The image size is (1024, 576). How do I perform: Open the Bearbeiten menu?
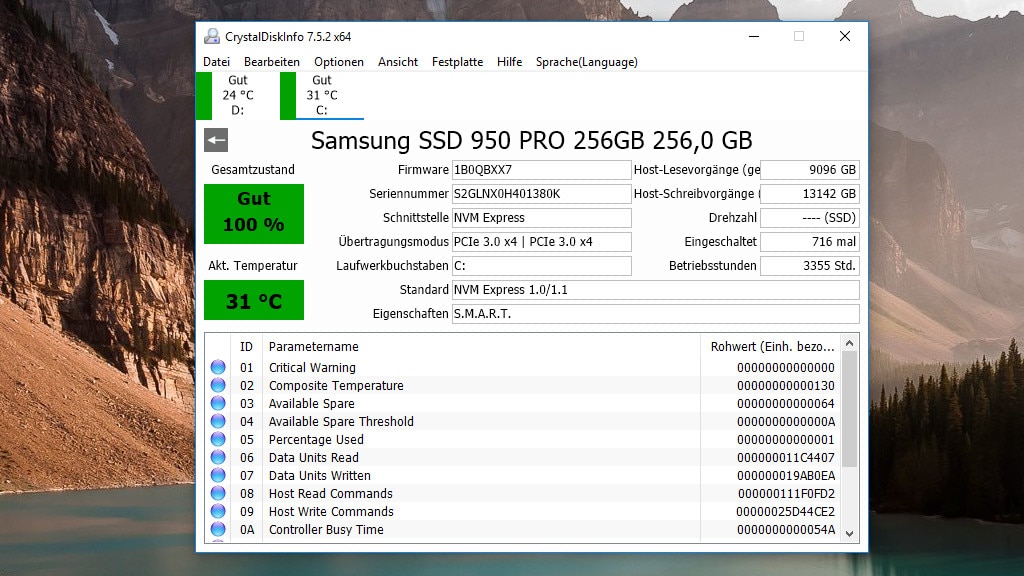click(272, 62)
